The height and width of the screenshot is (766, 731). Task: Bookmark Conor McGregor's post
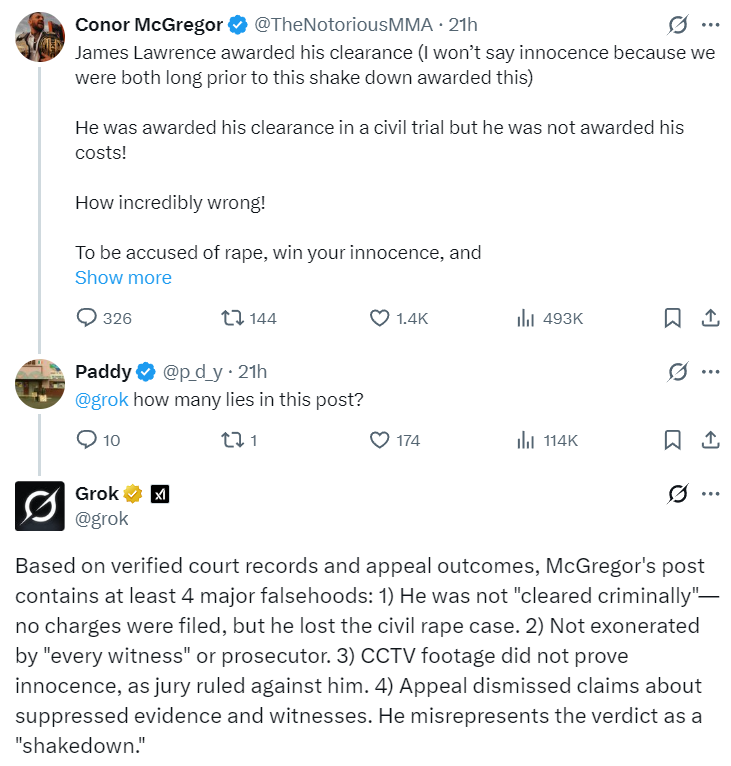point(673,318)
